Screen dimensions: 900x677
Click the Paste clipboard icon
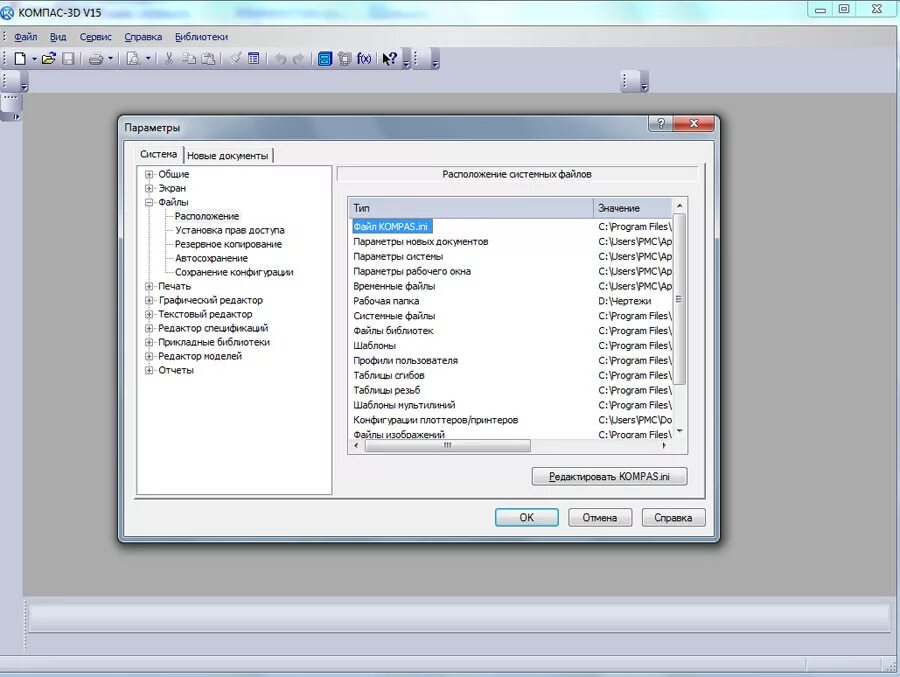tap(208, 59)
